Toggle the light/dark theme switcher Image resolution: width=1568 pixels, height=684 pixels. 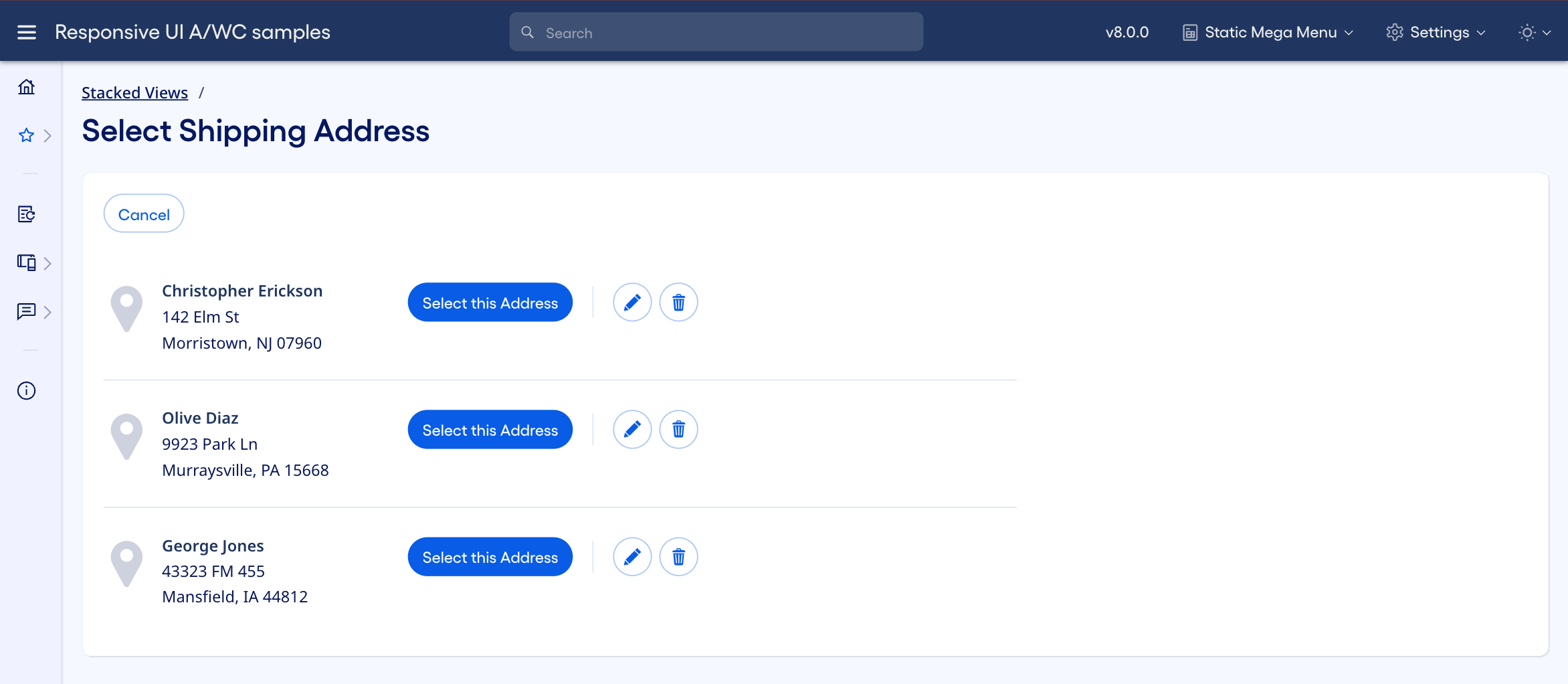1534,32
